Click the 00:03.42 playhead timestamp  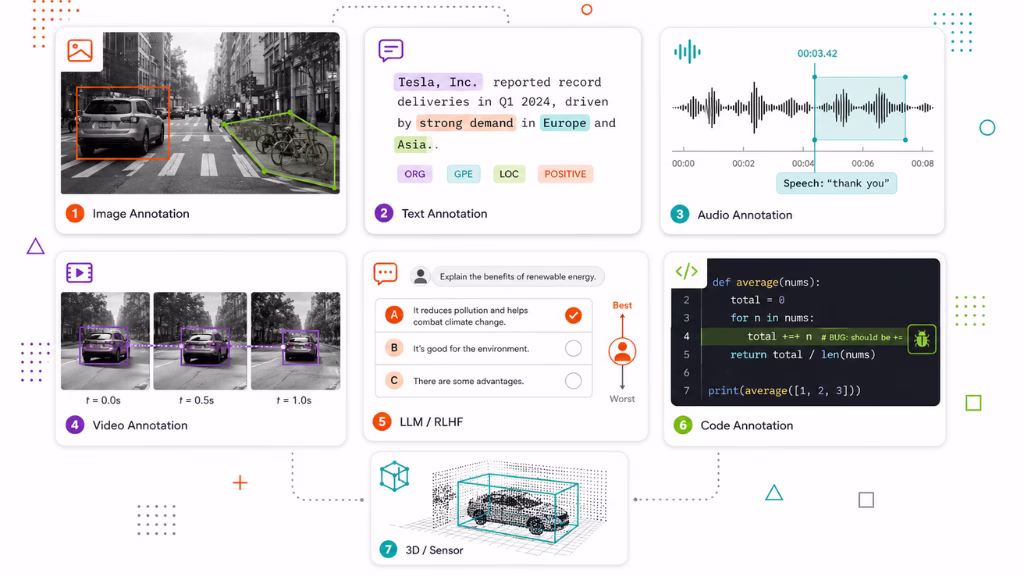(817, 54)
